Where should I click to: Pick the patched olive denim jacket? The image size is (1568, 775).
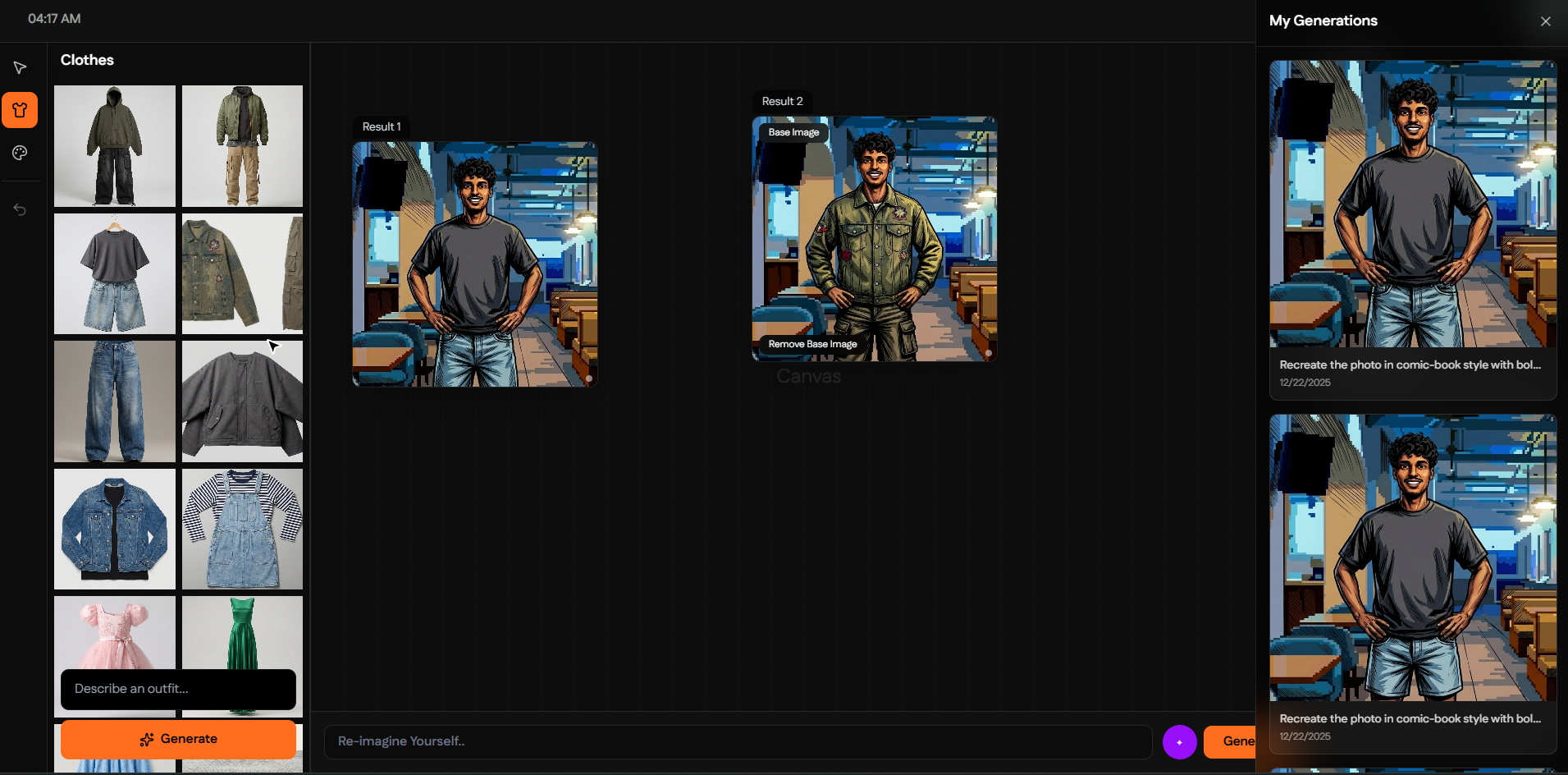coord(242,273)
